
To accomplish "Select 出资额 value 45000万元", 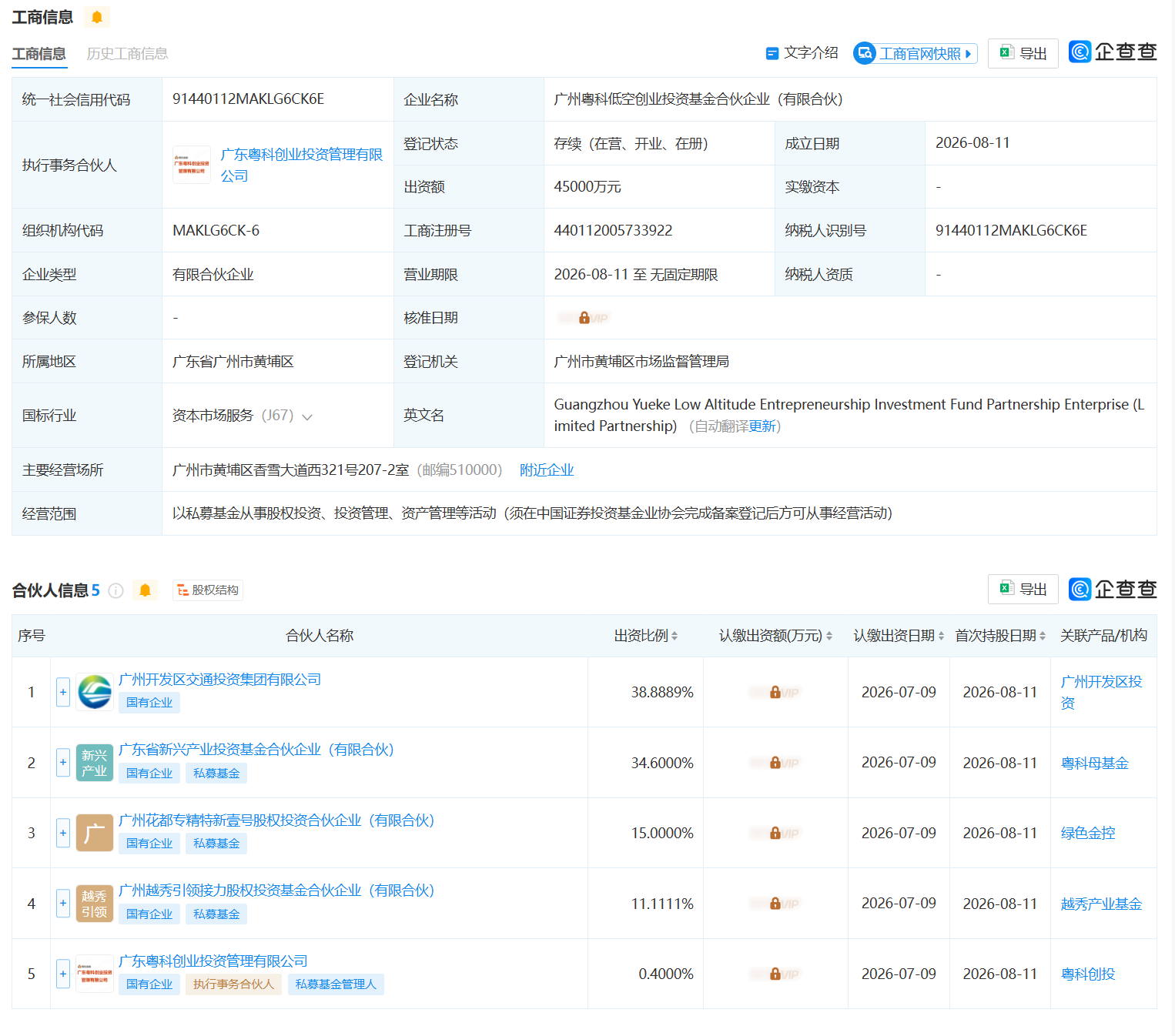I will point(587,187).
